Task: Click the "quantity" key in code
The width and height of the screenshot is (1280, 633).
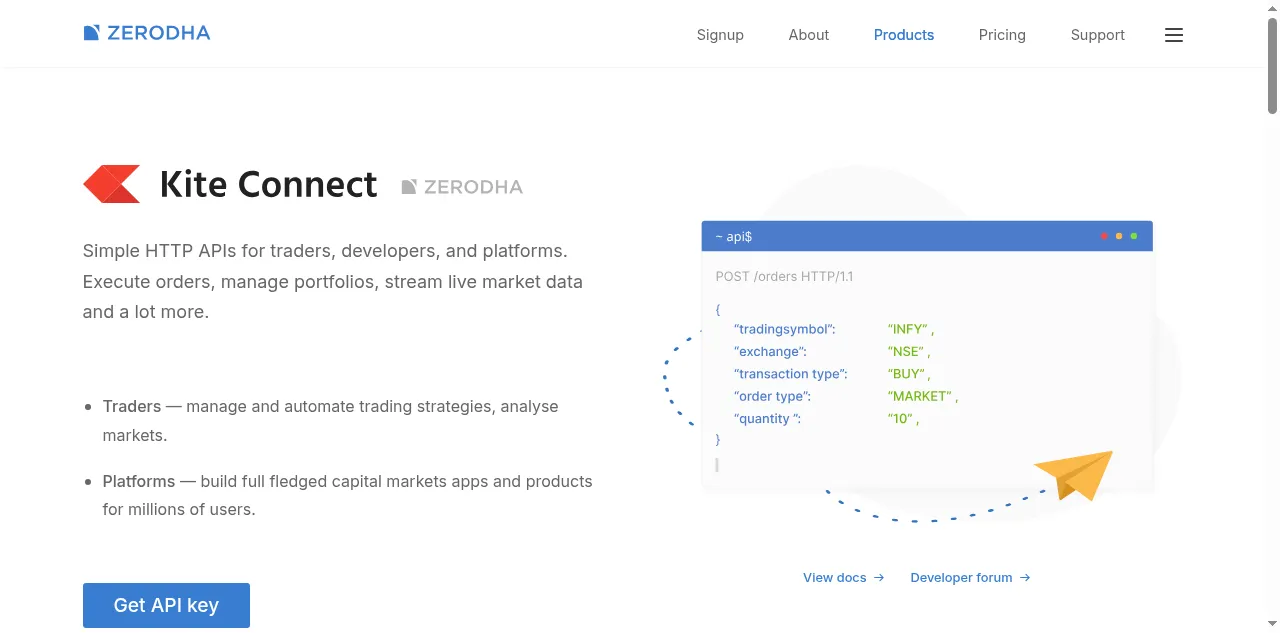Action: [x=767, y=419]
